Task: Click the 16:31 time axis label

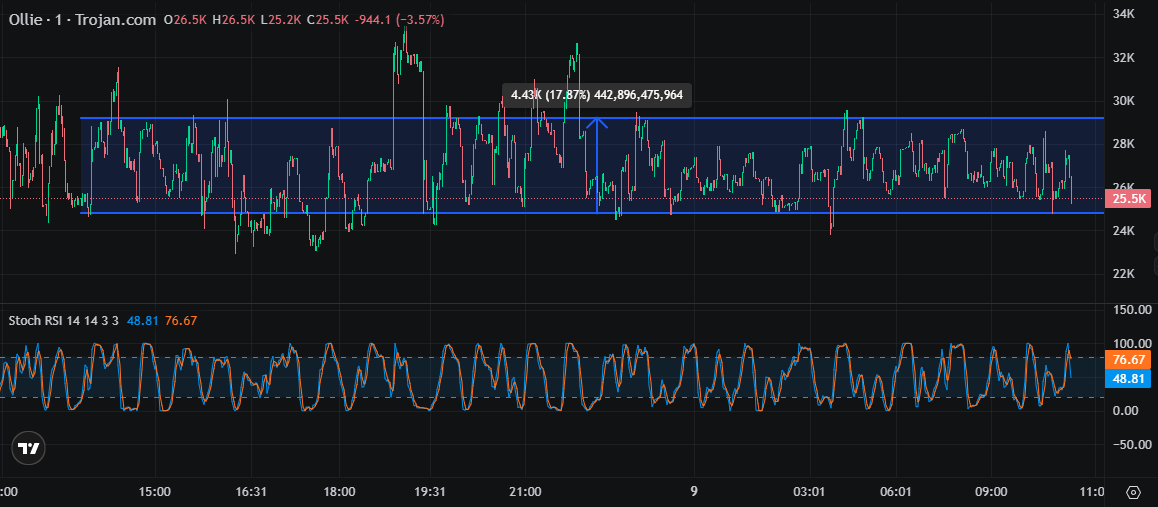Action: pyautogui.click(x=250, y=492)
